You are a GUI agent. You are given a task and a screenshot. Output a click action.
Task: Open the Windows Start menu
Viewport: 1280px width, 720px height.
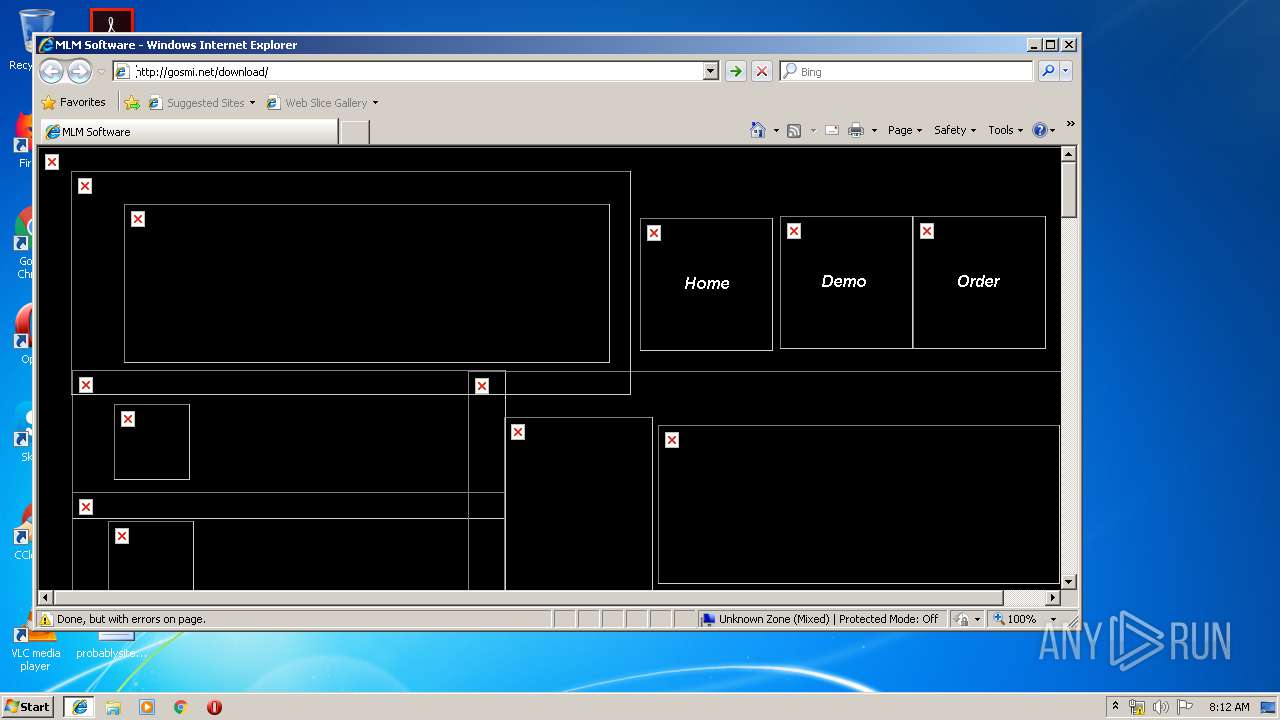(28, 706)
